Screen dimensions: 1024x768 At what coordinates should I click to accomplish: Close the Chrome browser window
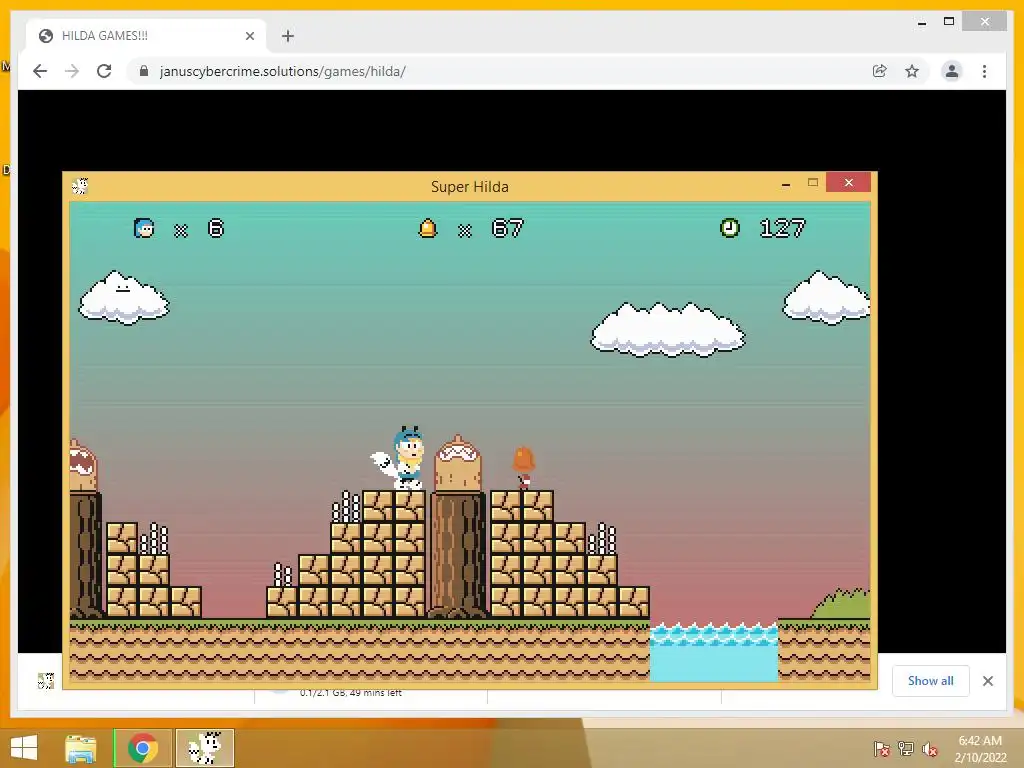click(985, 22)
